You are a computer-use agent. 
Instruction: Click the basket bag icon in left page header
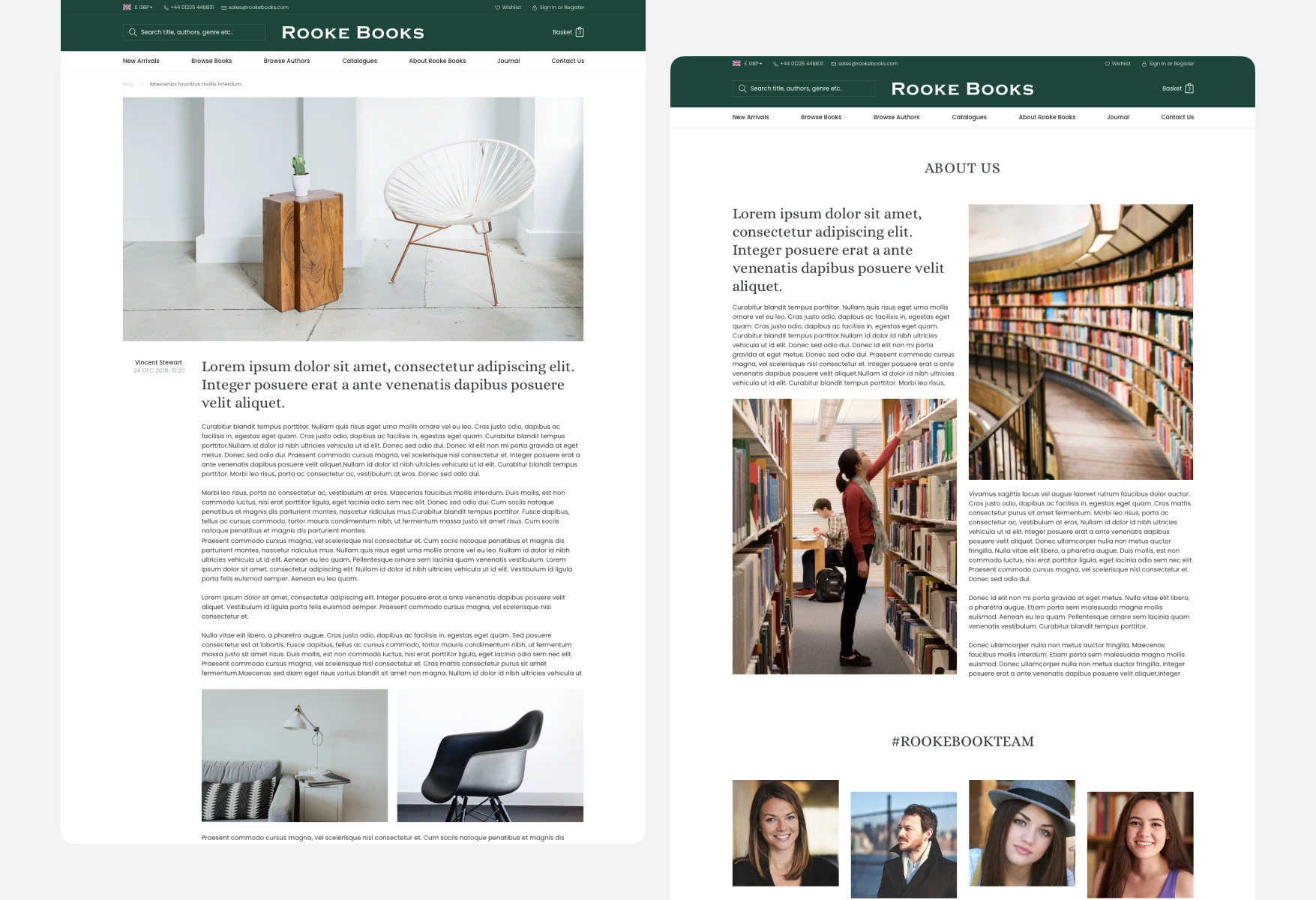[580, 32]
